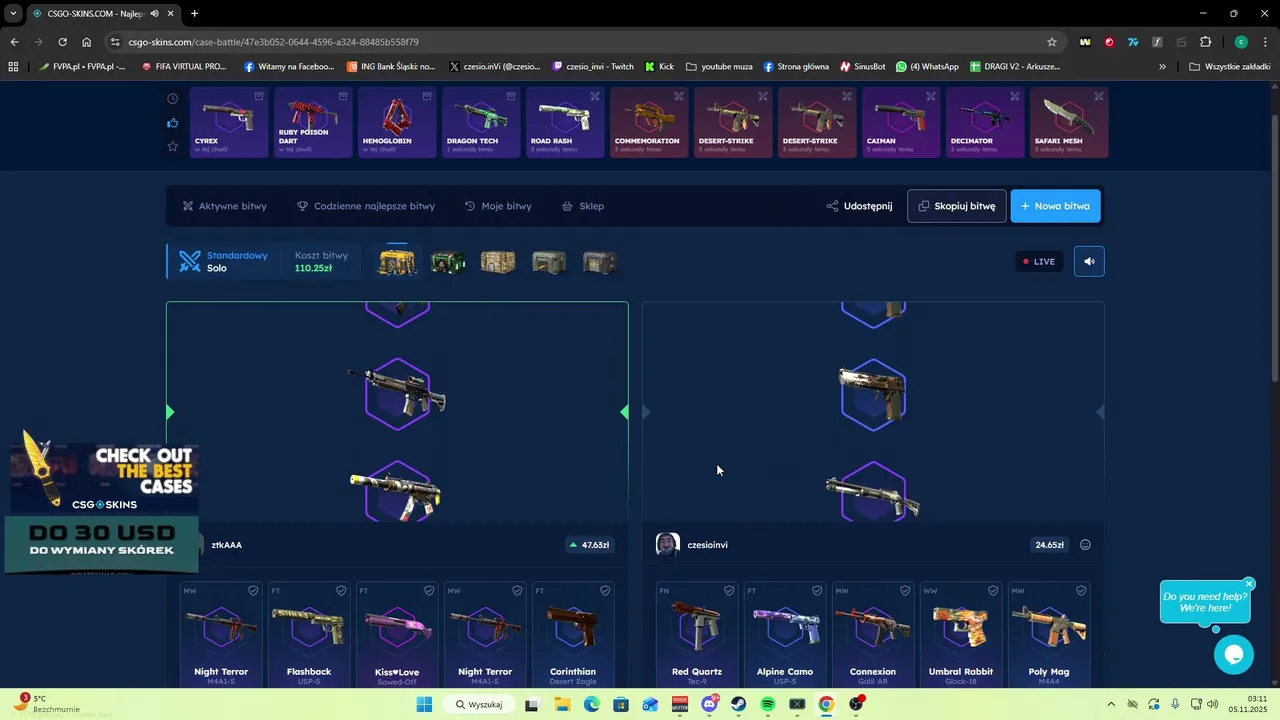Screen dimensions: 1280x720
Task: Open a new browser tab
Action: tap(194, 14)
